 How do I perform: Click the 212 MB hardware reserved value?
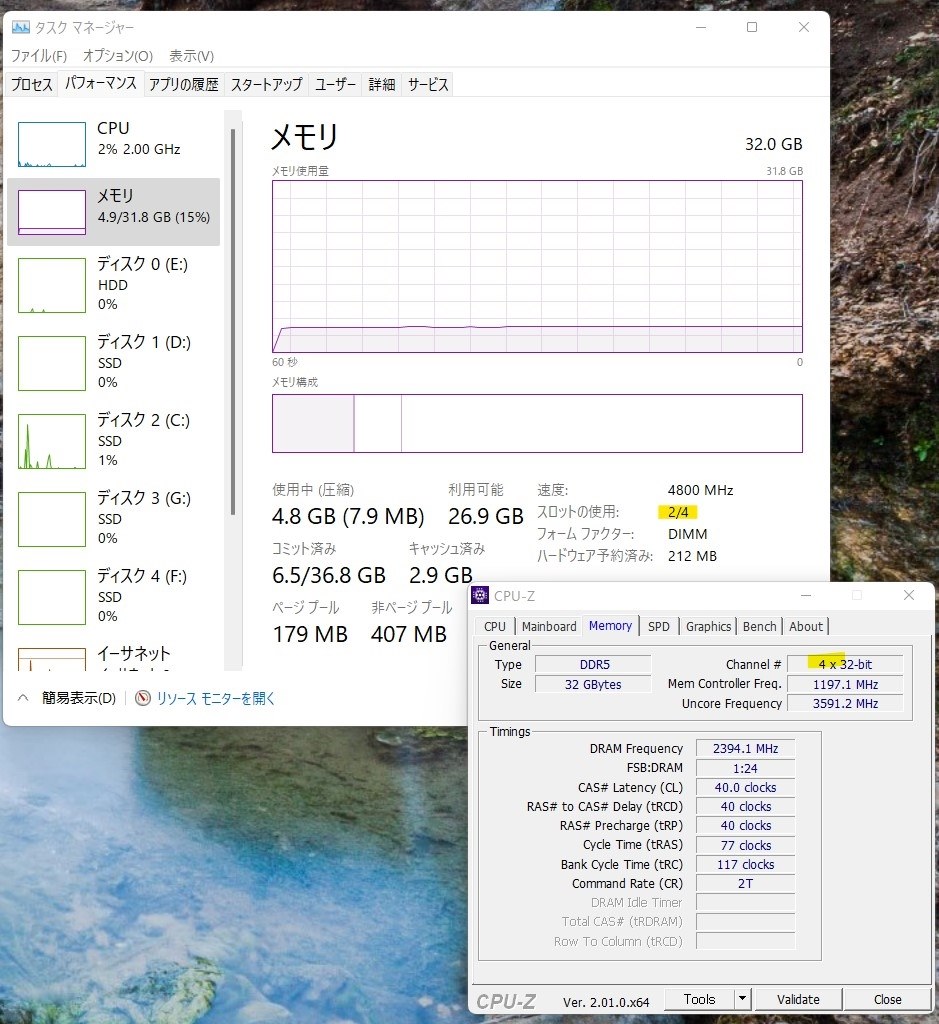coord(692,556)
